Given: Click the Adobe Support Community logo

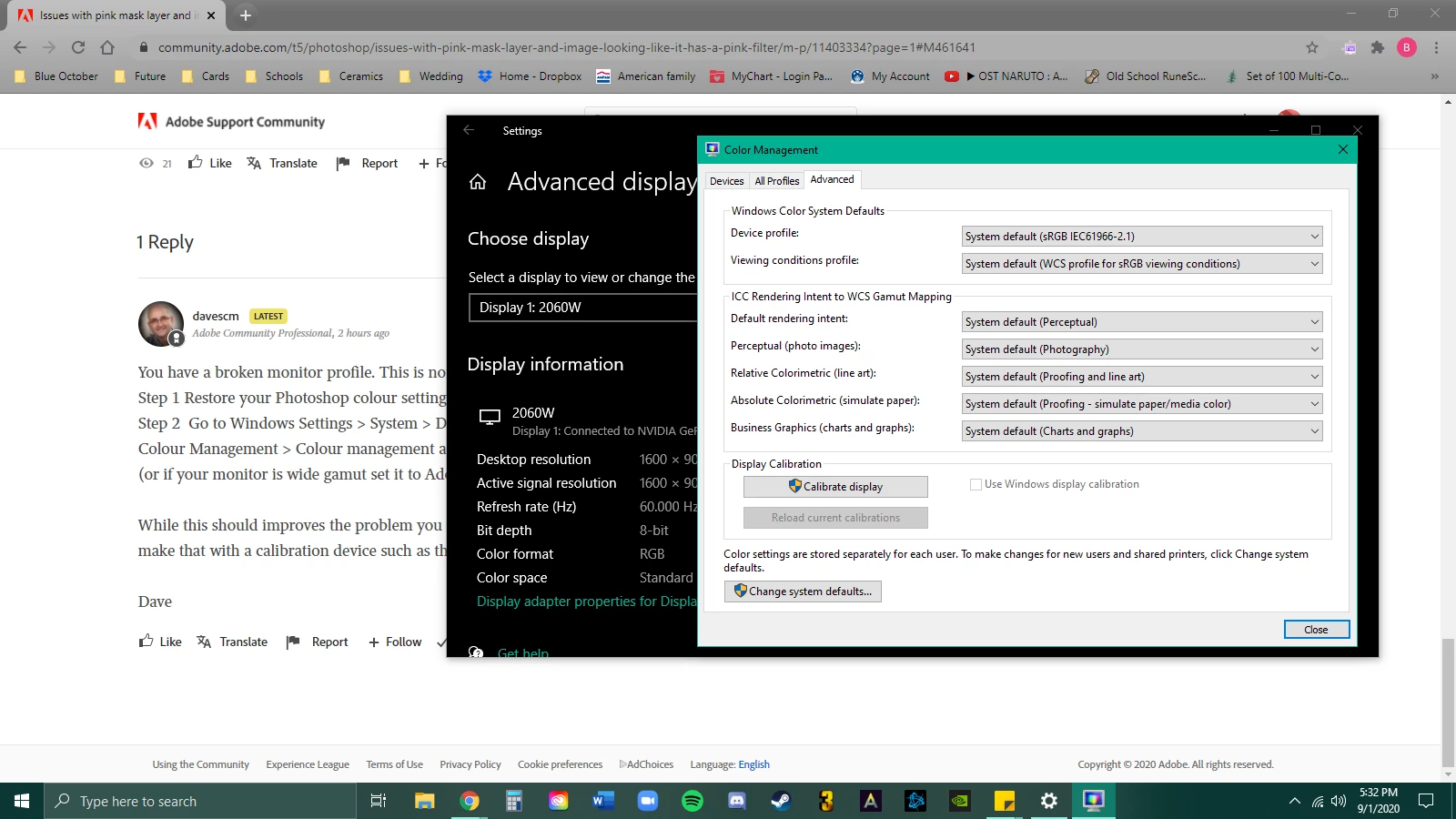Looking at the screenshot, I should pos(231,121).
